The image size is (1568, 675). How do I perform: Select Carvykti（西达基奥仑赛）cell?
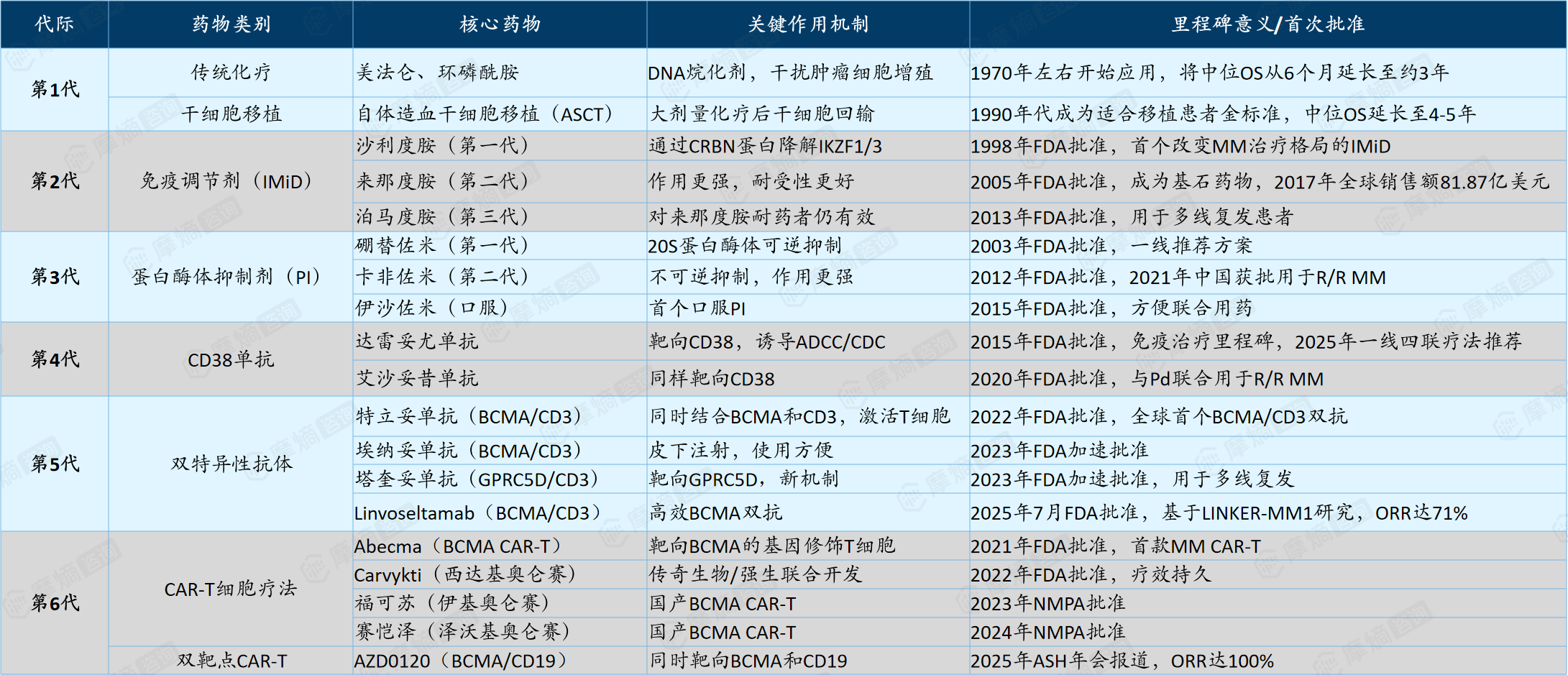(x=500, y=574)
